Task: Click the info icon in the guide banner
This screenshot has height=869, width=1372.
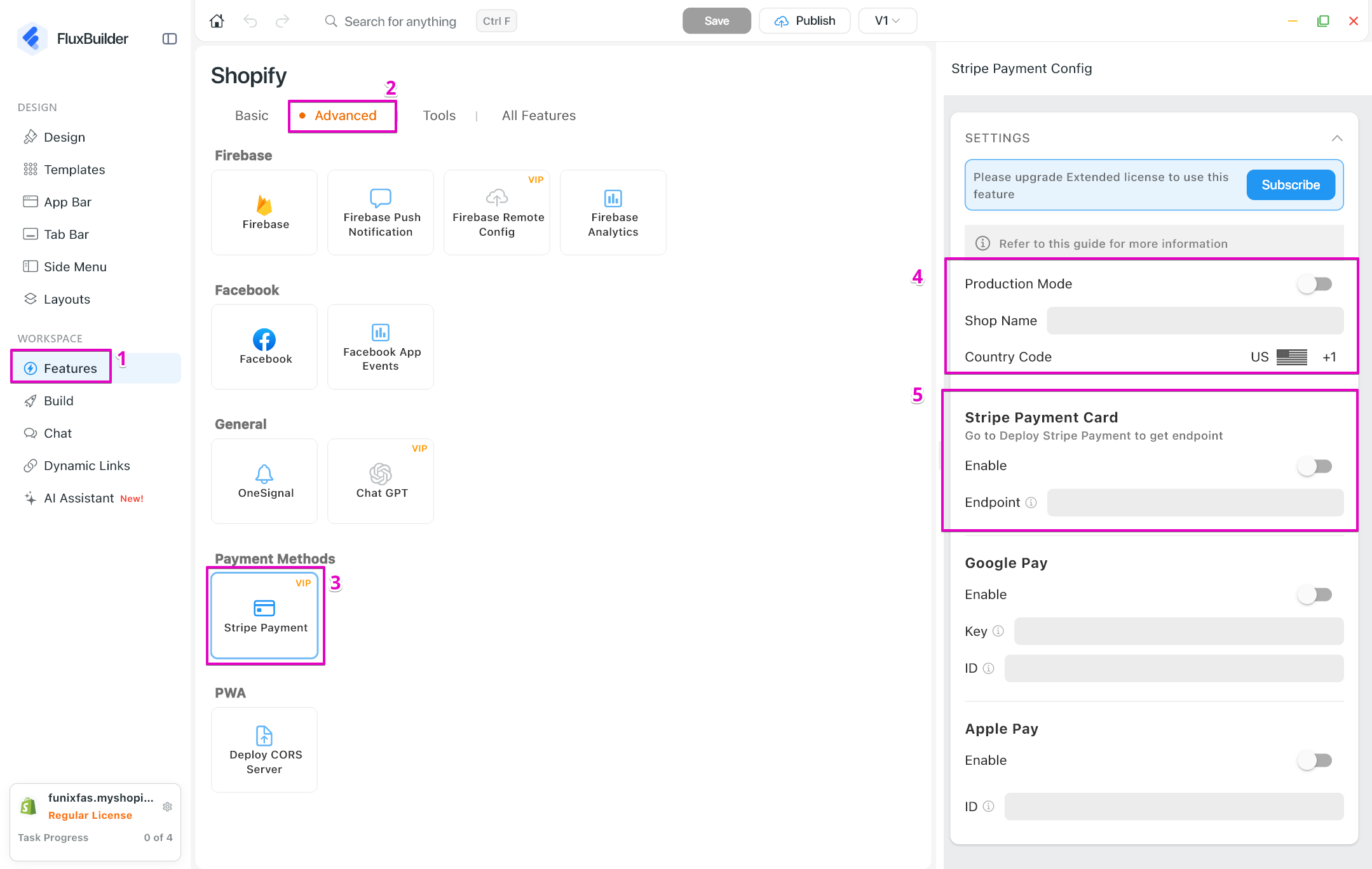Action: pos(982,243)
